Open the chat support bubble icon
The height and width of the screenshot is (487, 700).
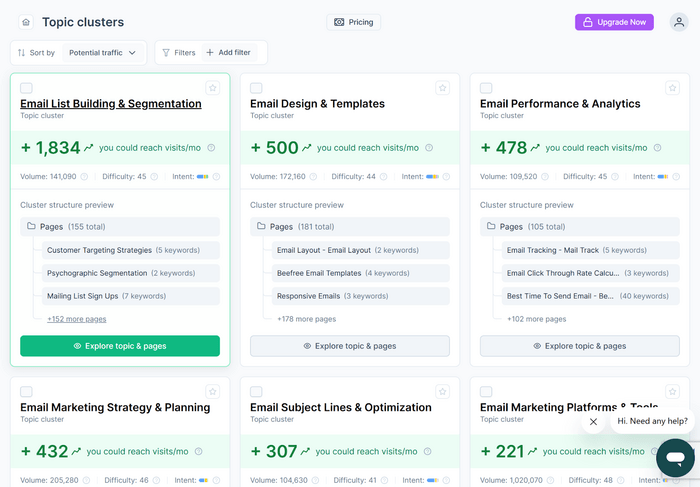pos(675,458)
